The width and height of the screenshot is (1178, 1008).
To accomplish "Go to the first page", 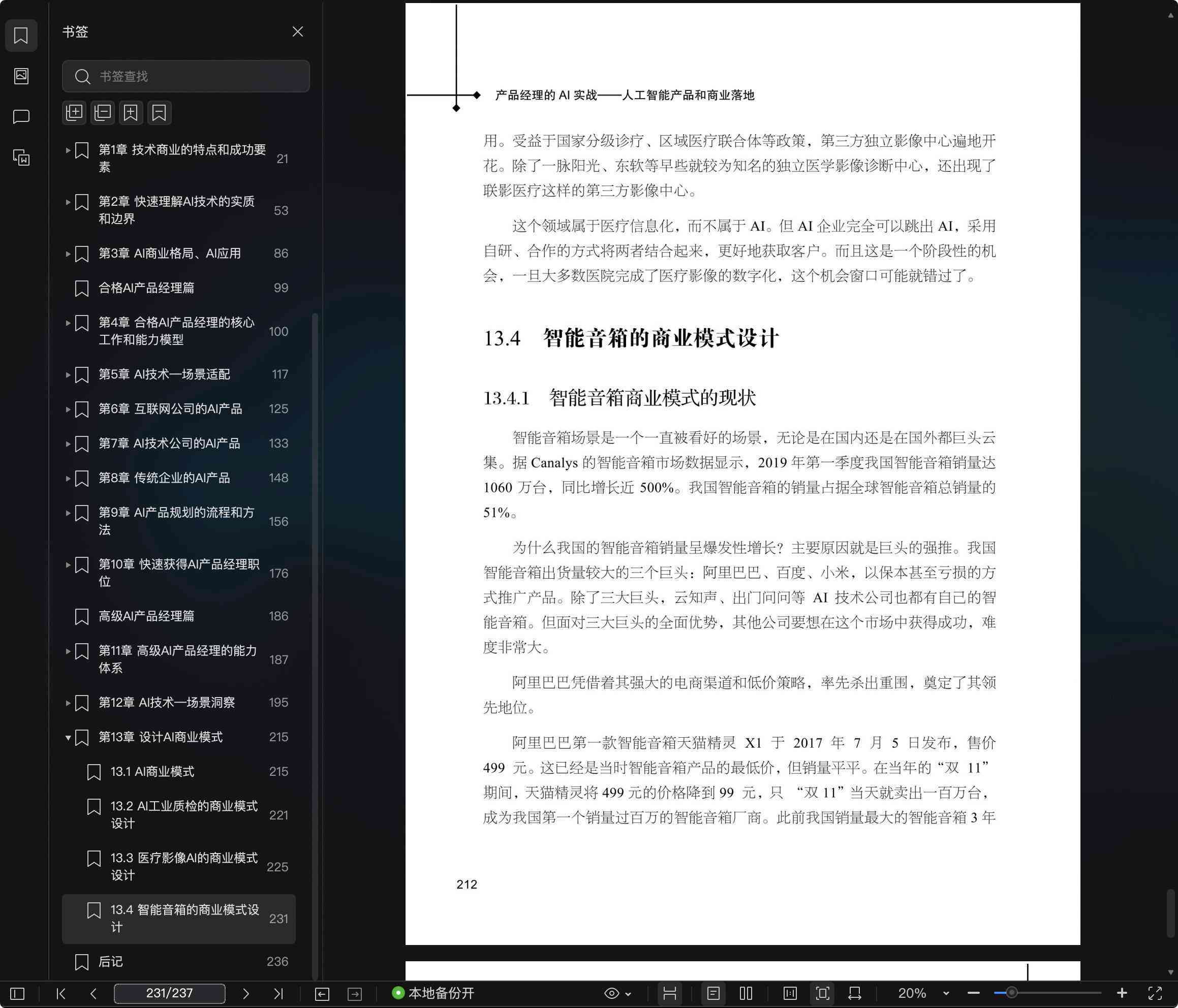I will pos(61,993).
